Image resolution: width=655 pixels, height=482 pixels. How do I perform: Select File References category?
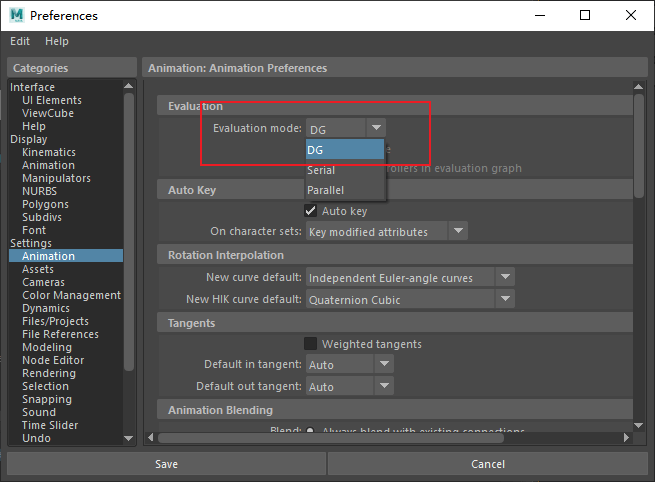tap(61, 334)
